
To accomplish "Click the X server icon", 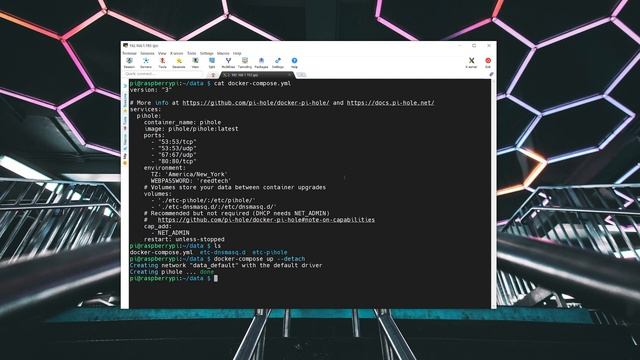I will (471, 62).
